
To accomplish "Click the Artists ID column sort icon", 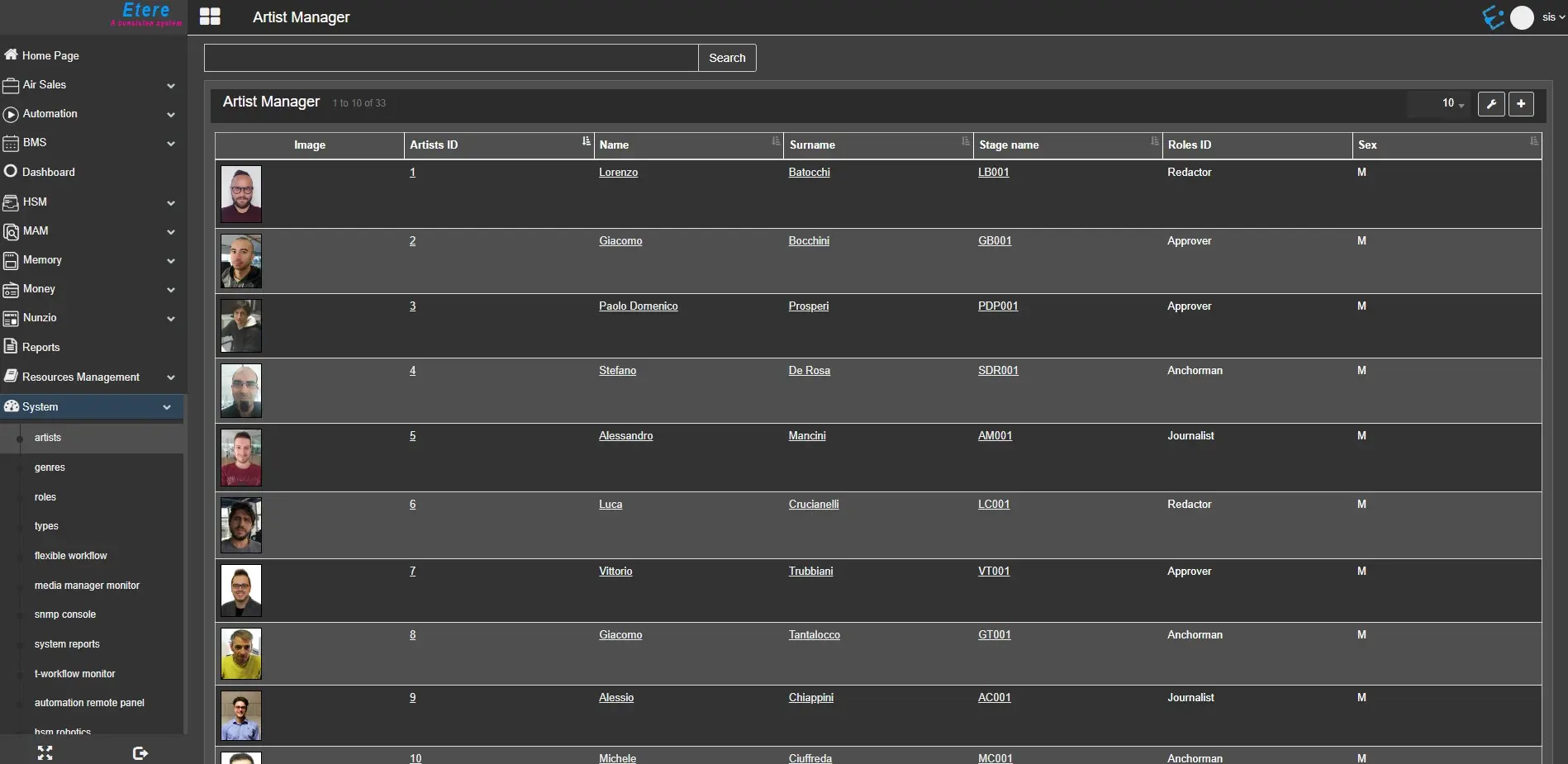I will [x=586, y=142].
